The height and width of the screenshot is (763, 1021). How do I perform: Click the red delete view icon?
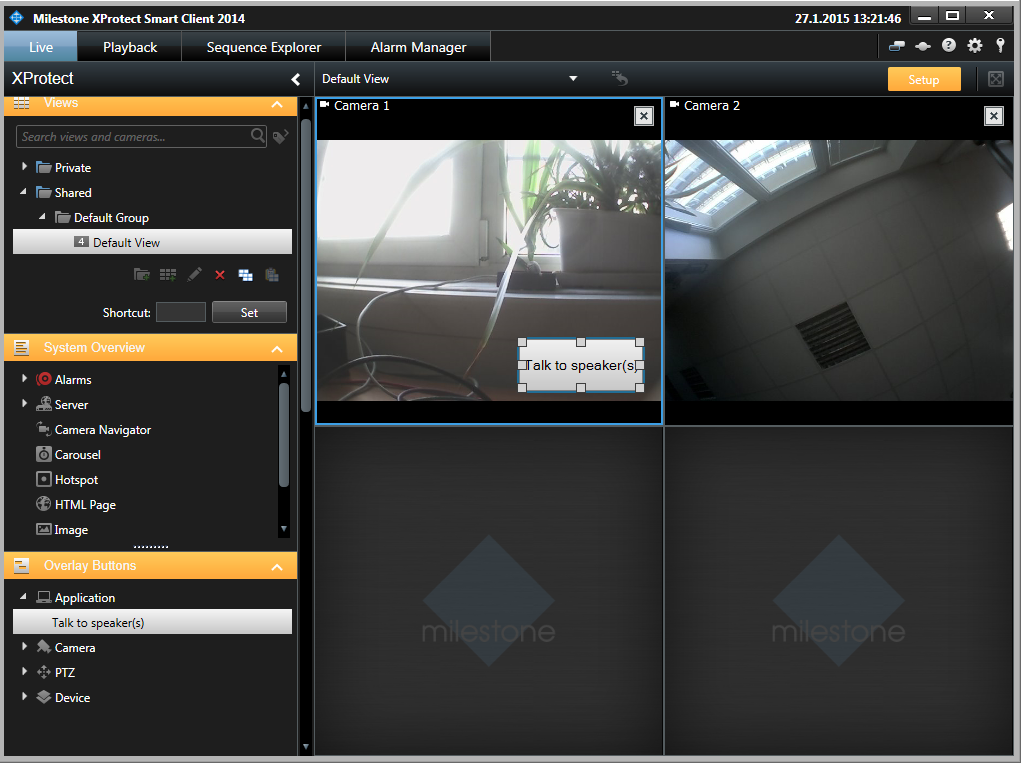click(220, 275)
